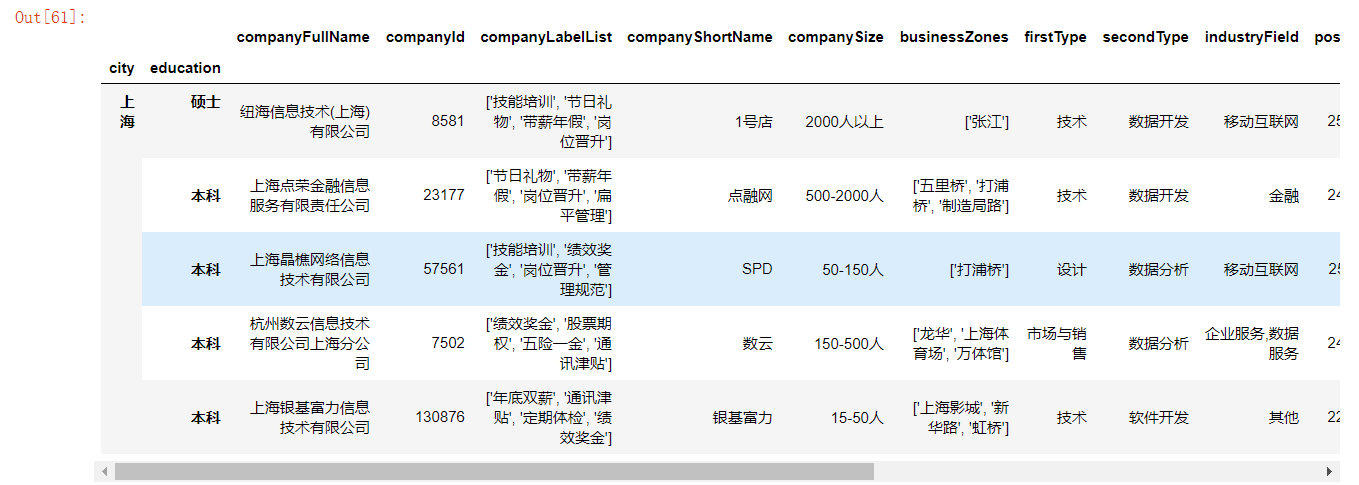Screen dimensions: 1359x485
Task: Select the companyFullName column header
Action: click(x=303, y=37)
